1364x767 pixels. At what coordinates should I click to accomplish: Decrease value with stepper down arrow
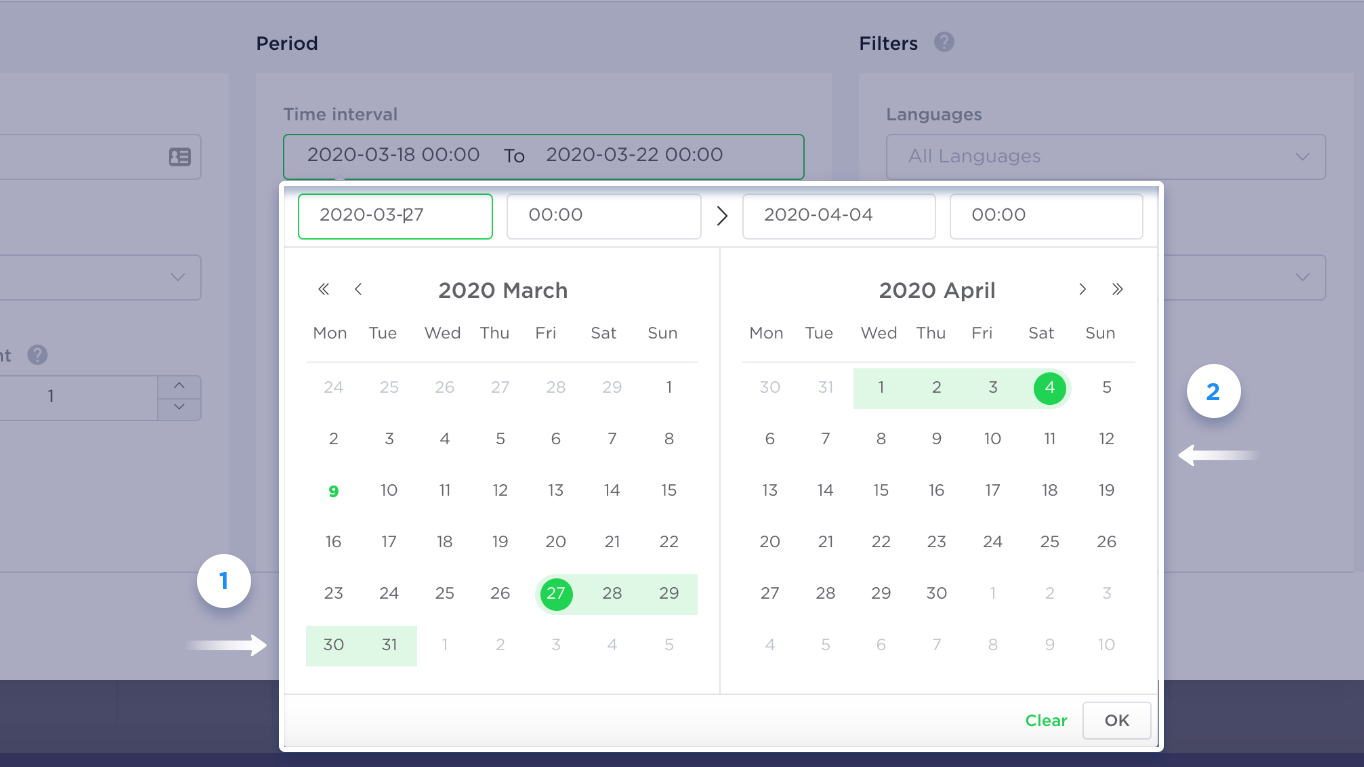click(179, 408)
